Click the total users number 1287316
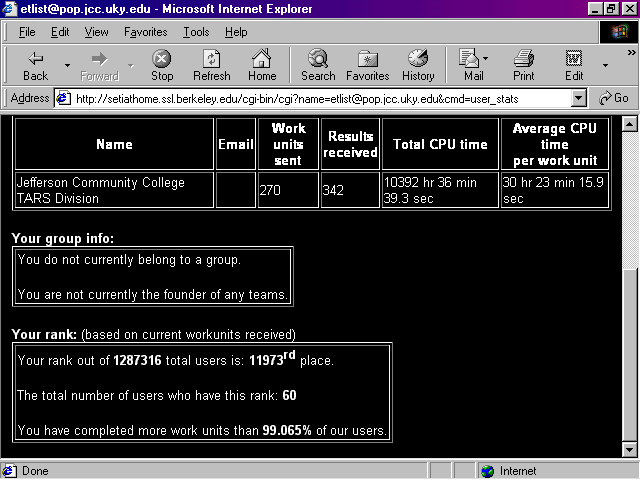640x480 pixels. pos(137,360)
